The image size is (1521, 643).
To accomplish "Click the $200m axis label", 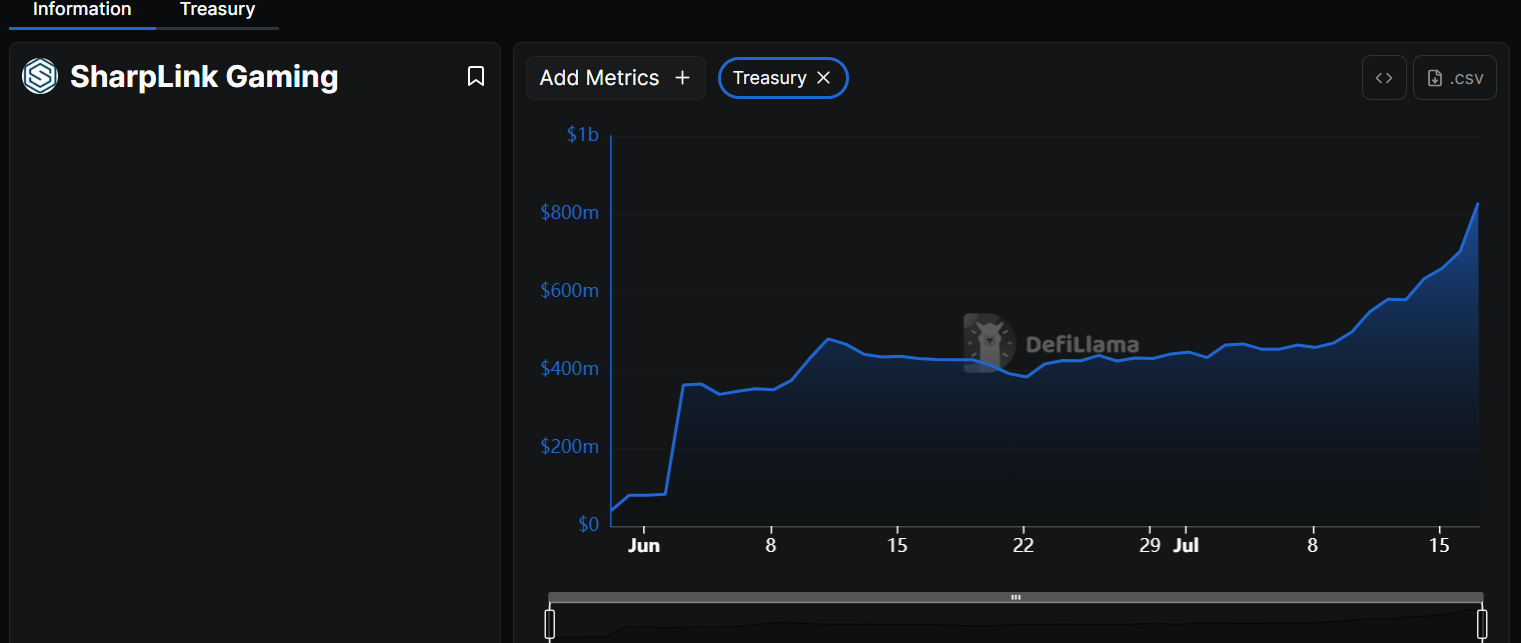I will [570, 447].
